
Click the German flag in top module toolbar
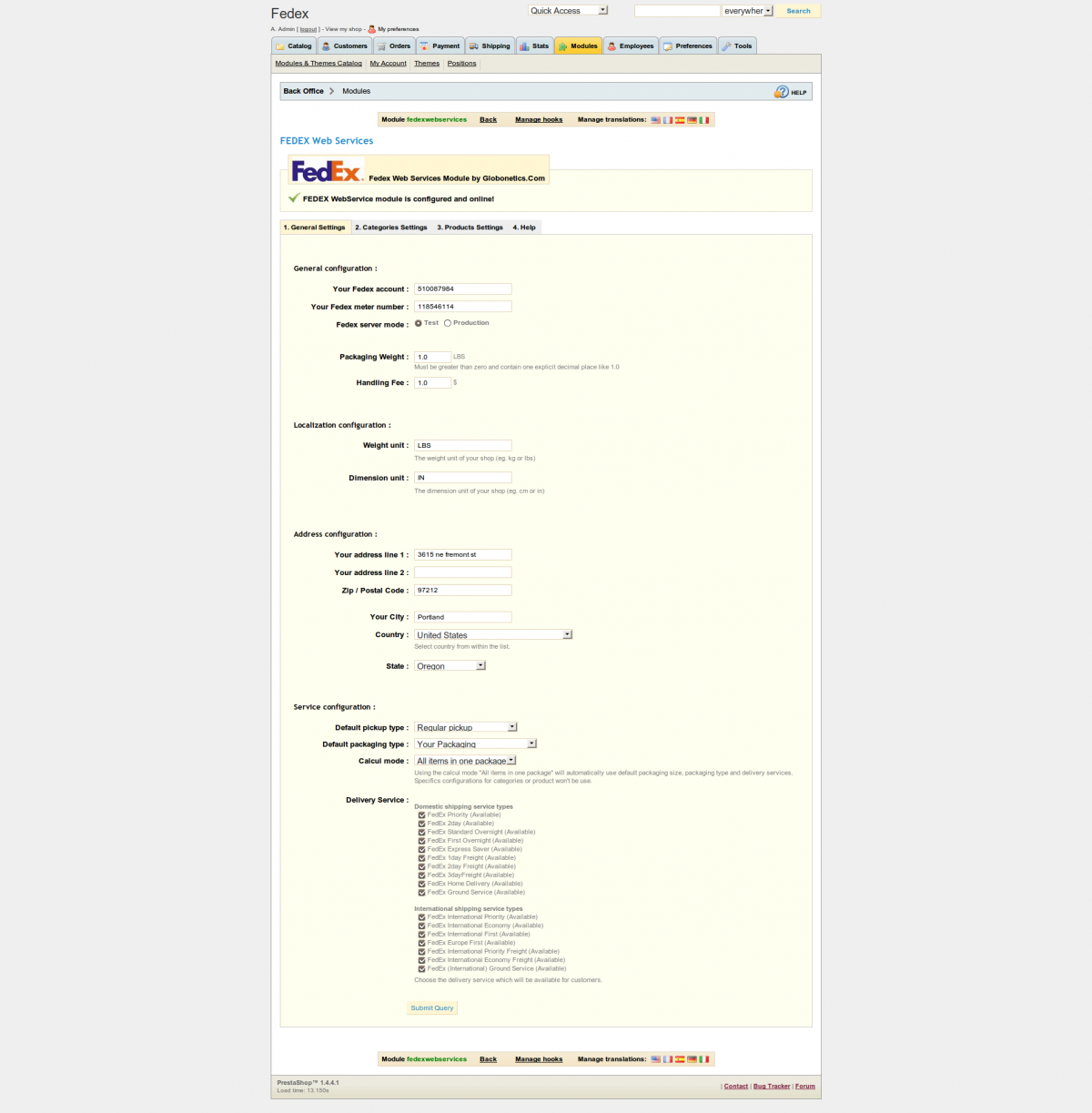coord(692,120)
